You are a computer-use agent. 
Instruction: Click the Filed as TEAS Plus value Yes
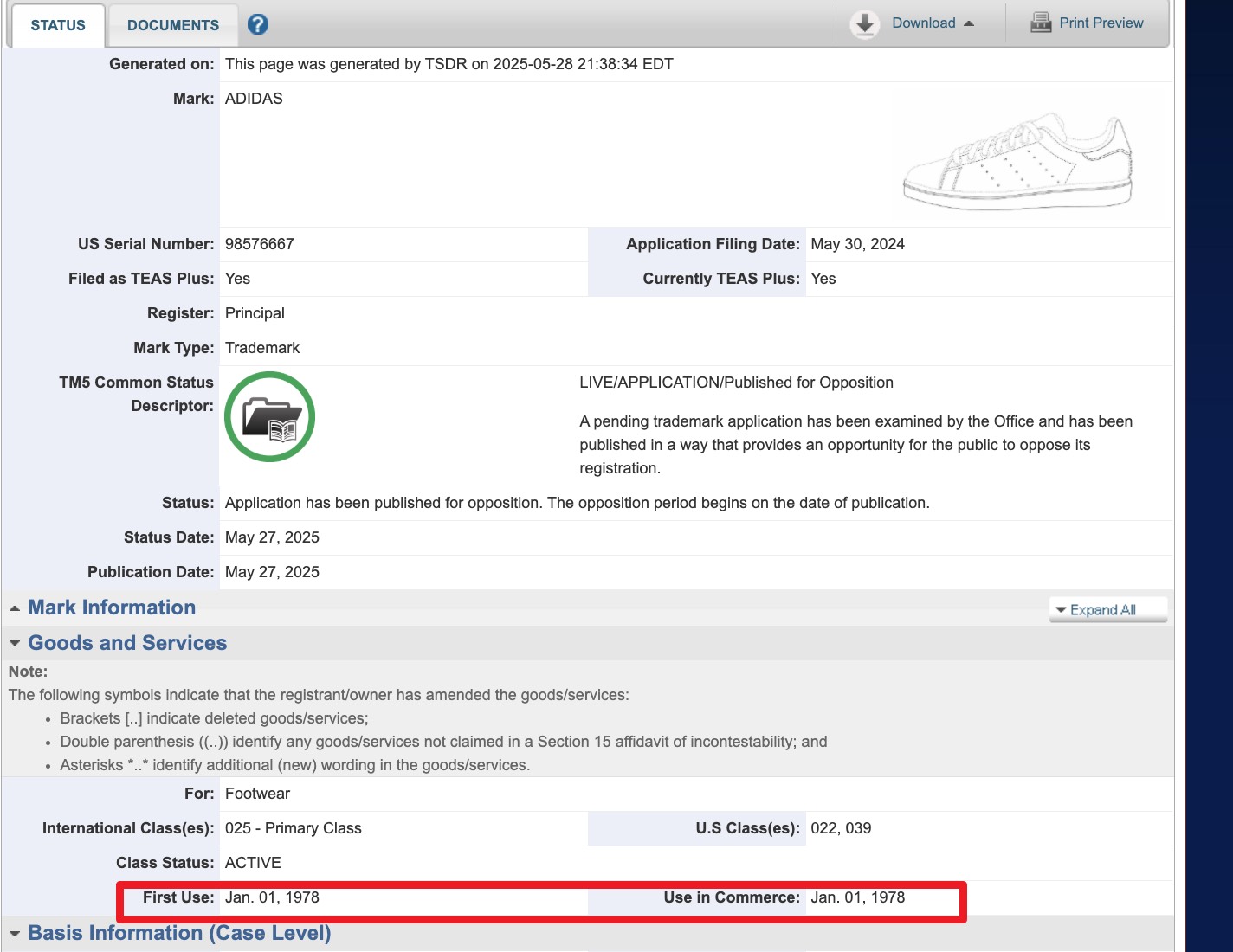(x=237, y=279)
